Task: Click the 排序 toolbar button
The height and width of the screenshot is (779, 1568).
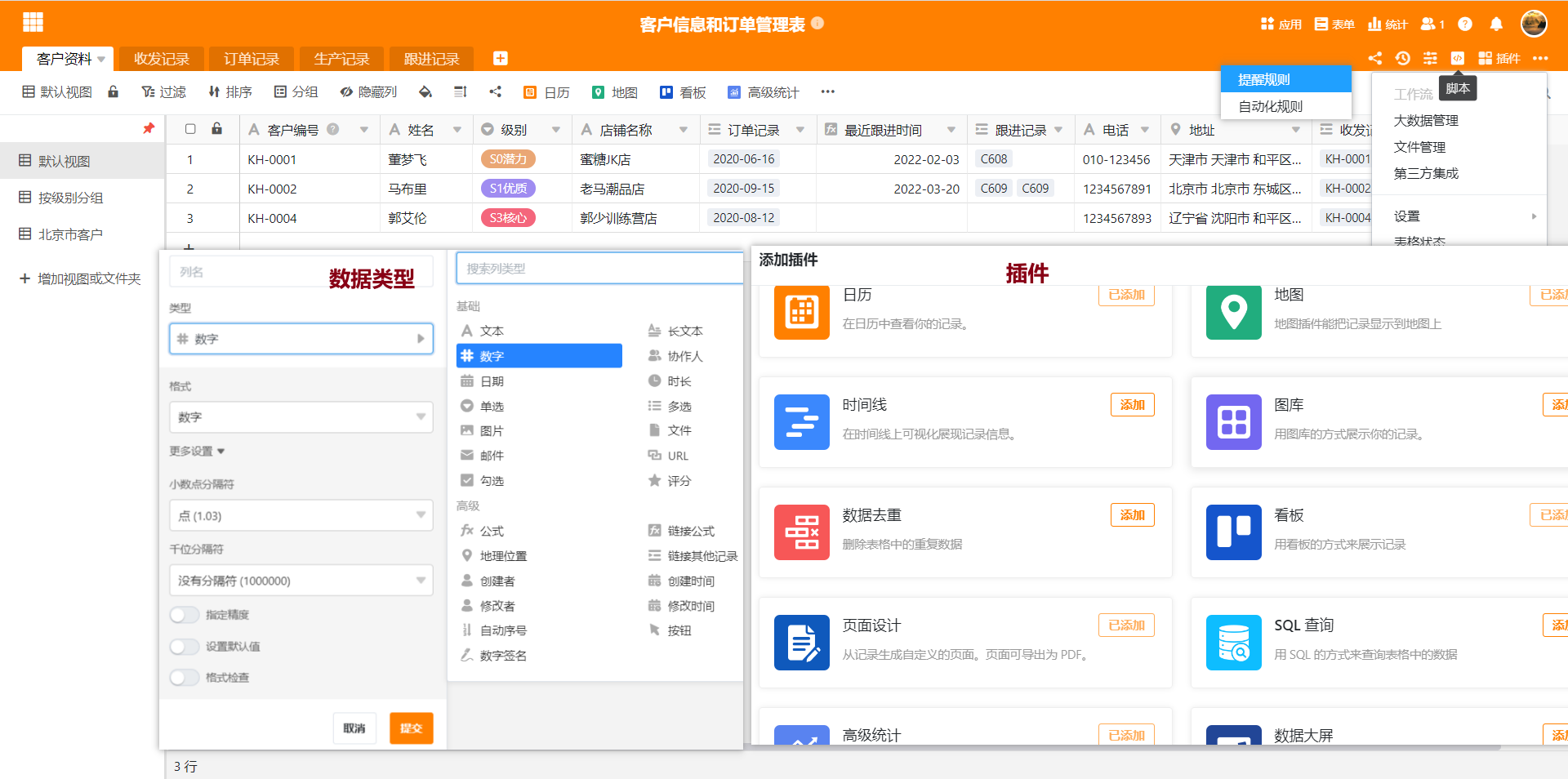Action: [229, 91]
